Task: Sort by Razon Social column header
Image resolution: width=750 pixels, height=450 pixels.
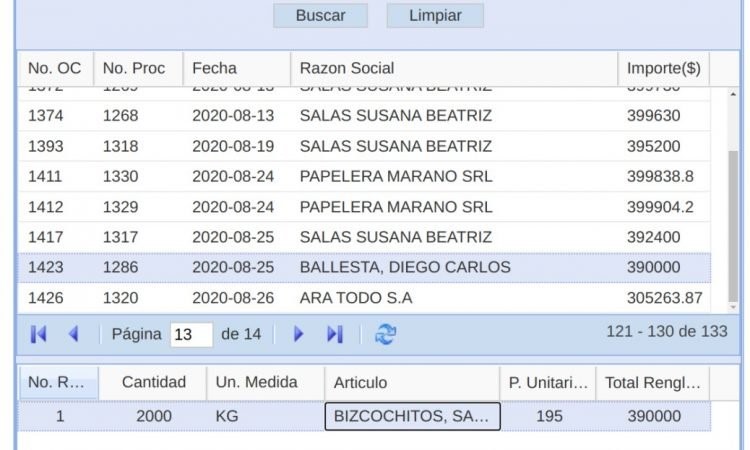Action: point(454,68)
